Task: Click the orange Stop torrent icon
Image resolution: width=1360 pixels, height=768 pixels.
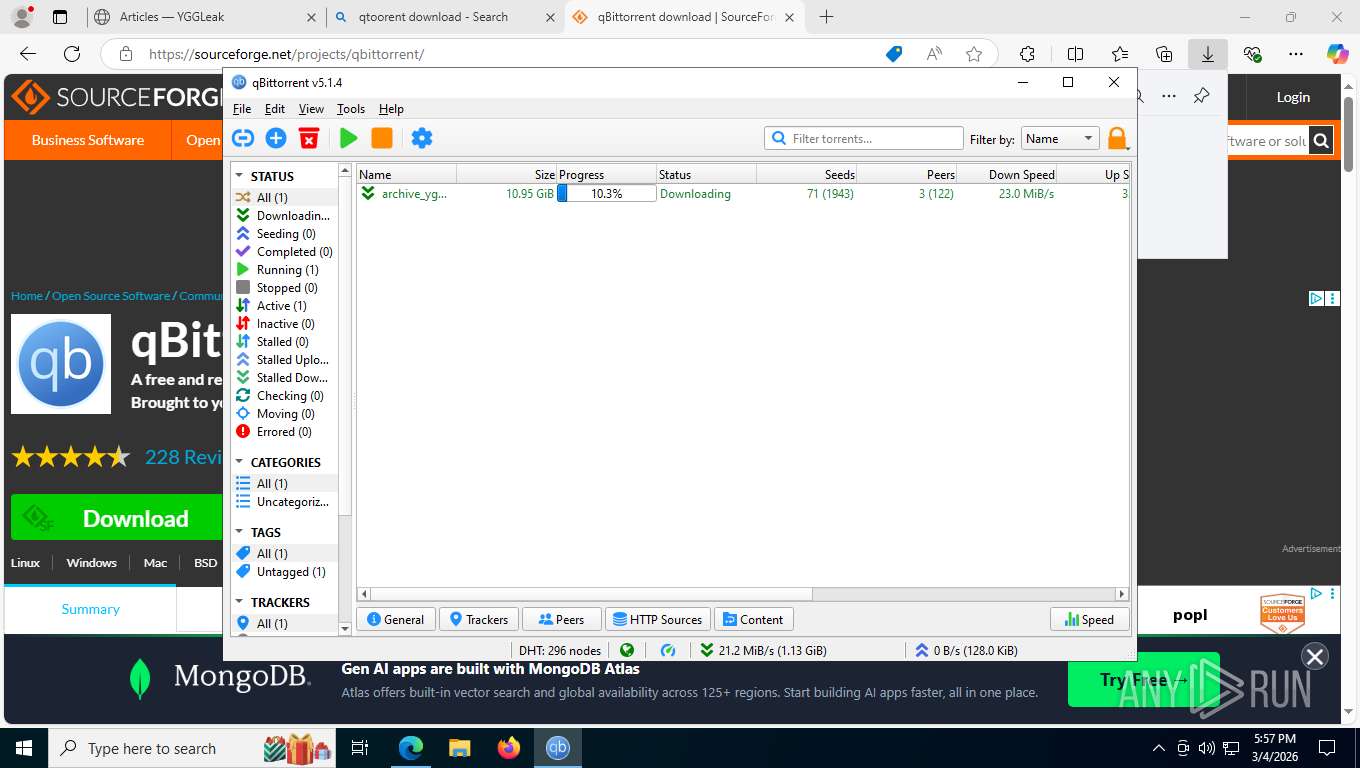Action: click(382, 138)
